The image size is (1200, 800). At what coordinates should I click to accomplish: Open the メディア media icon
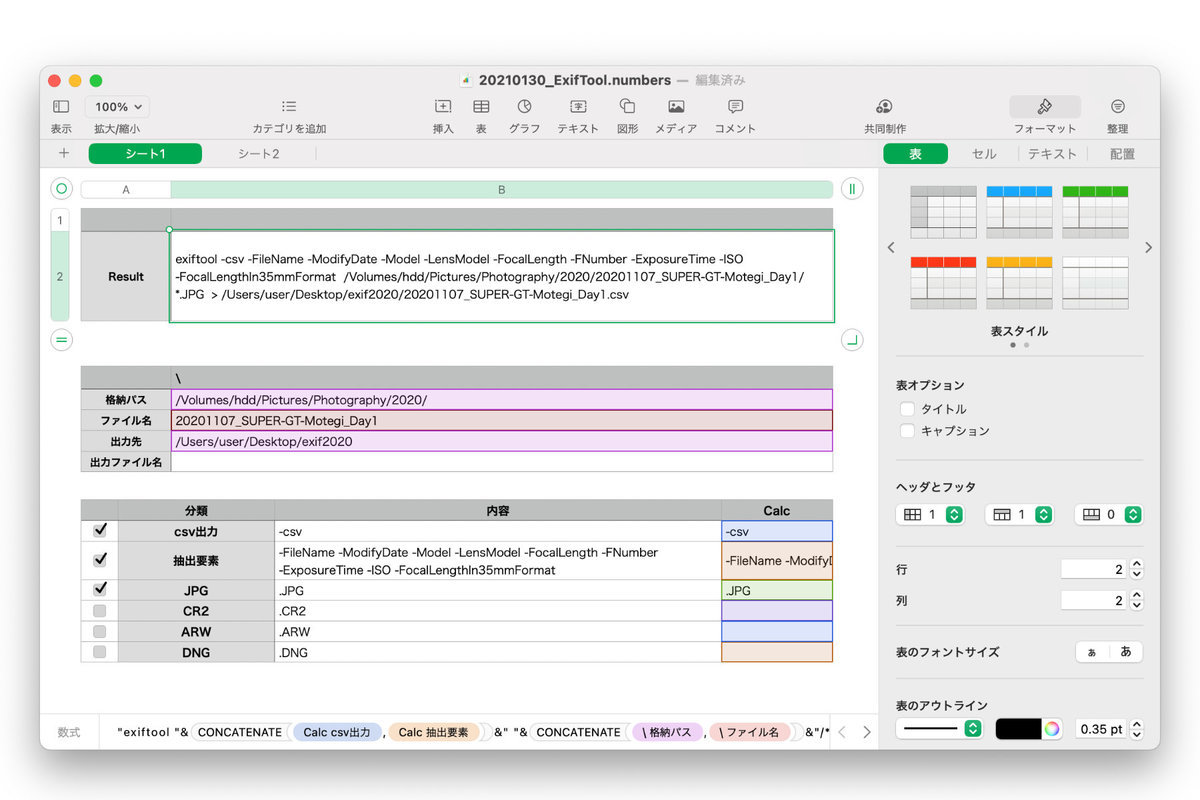(x=676, y=106)
